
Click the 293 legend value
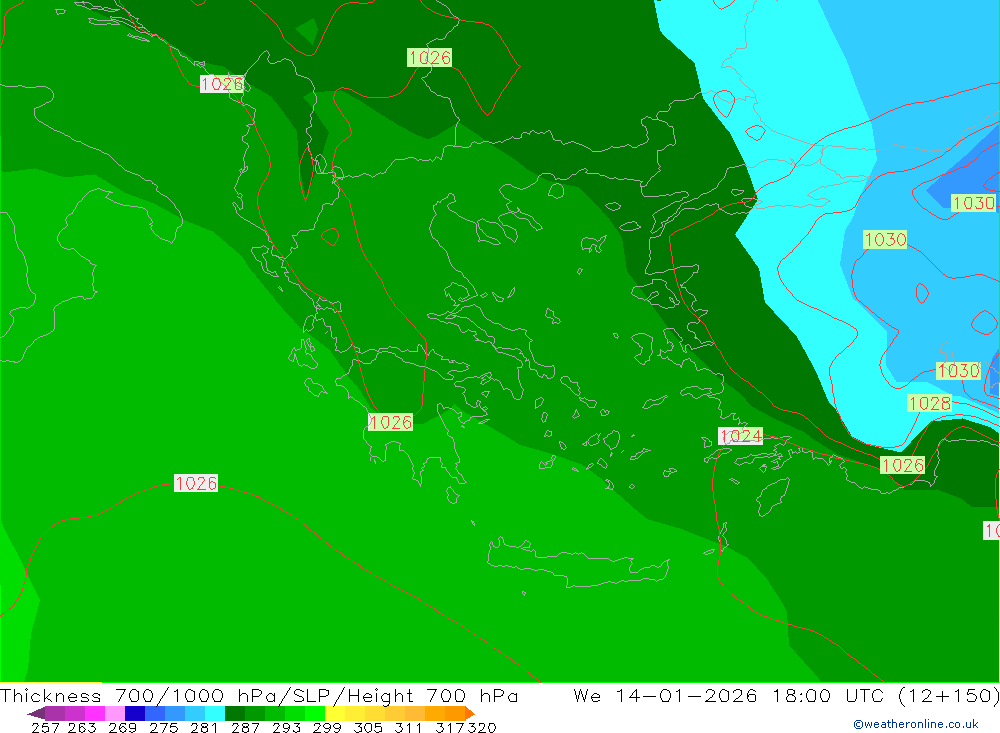click(x=286, y=727)
